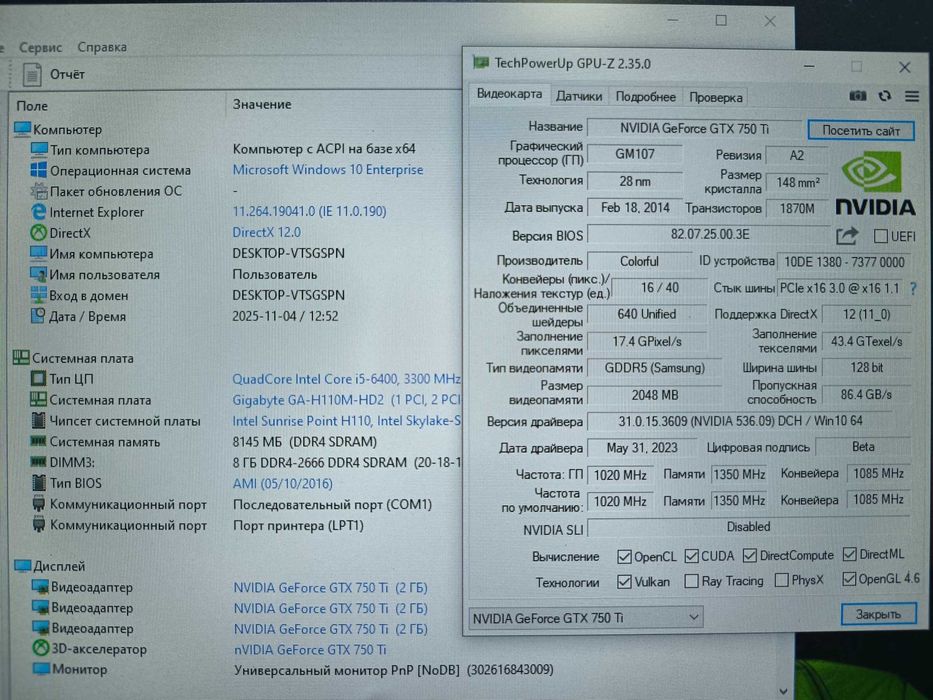Screen dimensions: 933x700
Task: Toggle the CUDA checkbox
Action: (691, 556)
